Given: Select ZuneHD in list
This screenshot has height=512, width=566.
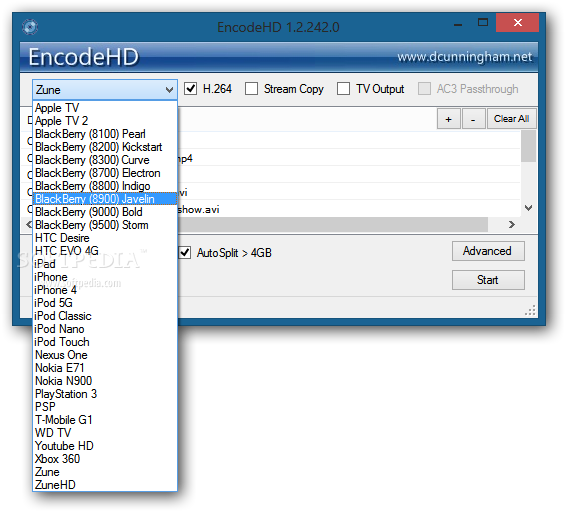Looking at the screenshot, I should coord(105,485).
